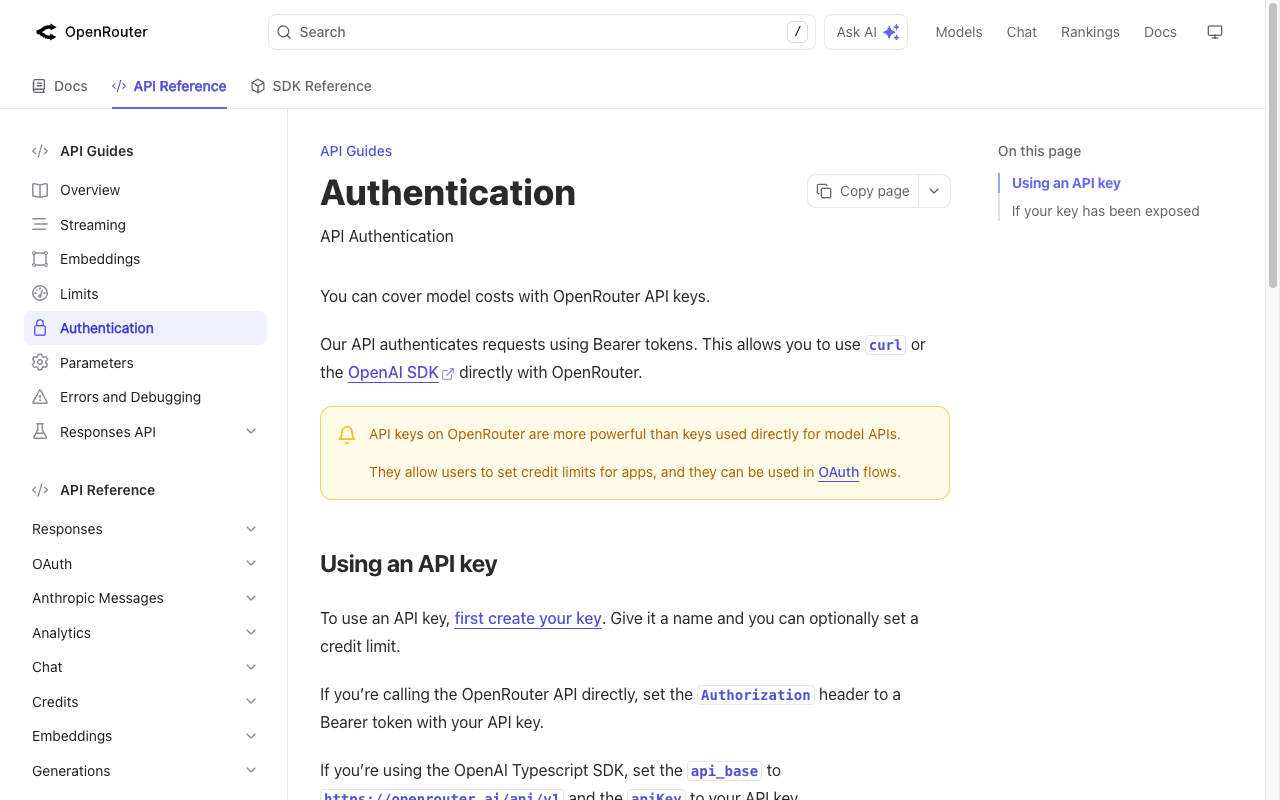Switch to the SDK Reference tab

tap(311, 86)
